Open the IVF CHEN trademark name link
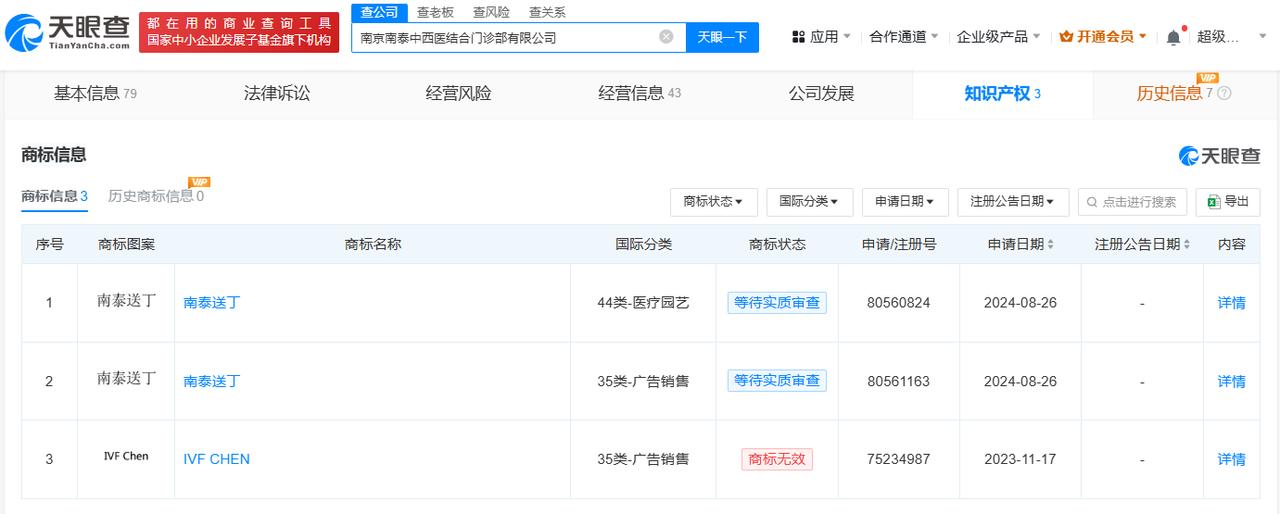Viewport: 1280px width, 514px height. point(217,459)
